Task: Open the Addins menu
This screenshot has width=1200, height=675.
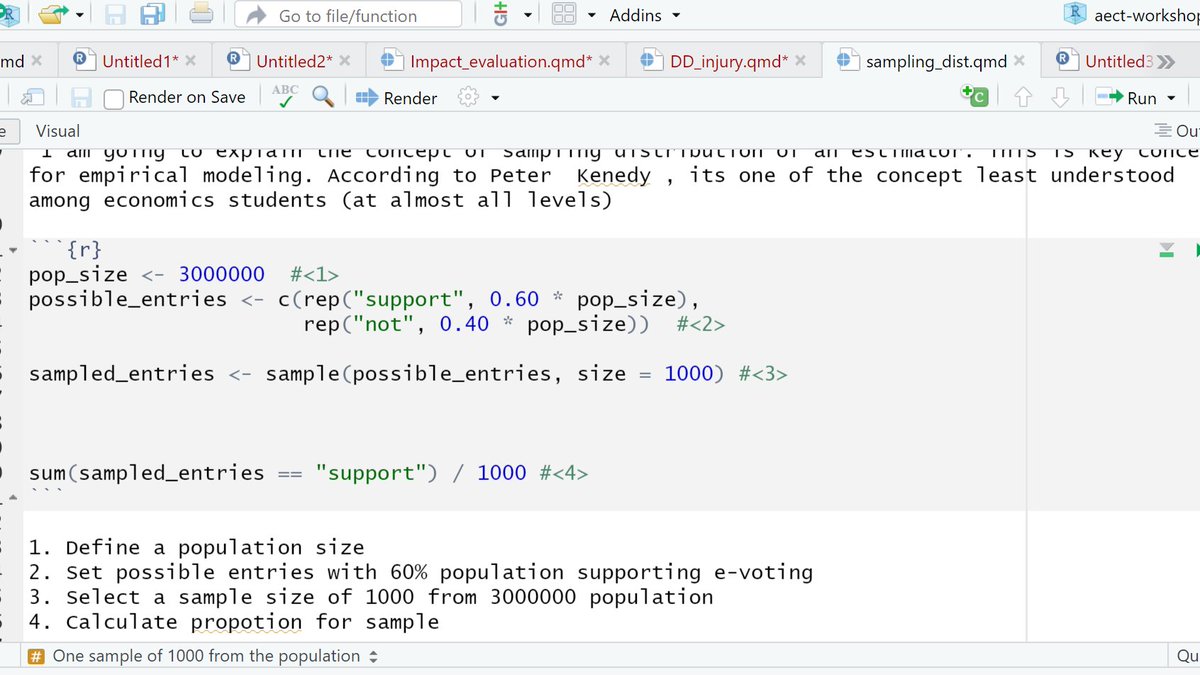Action: [x=635, y=15]
